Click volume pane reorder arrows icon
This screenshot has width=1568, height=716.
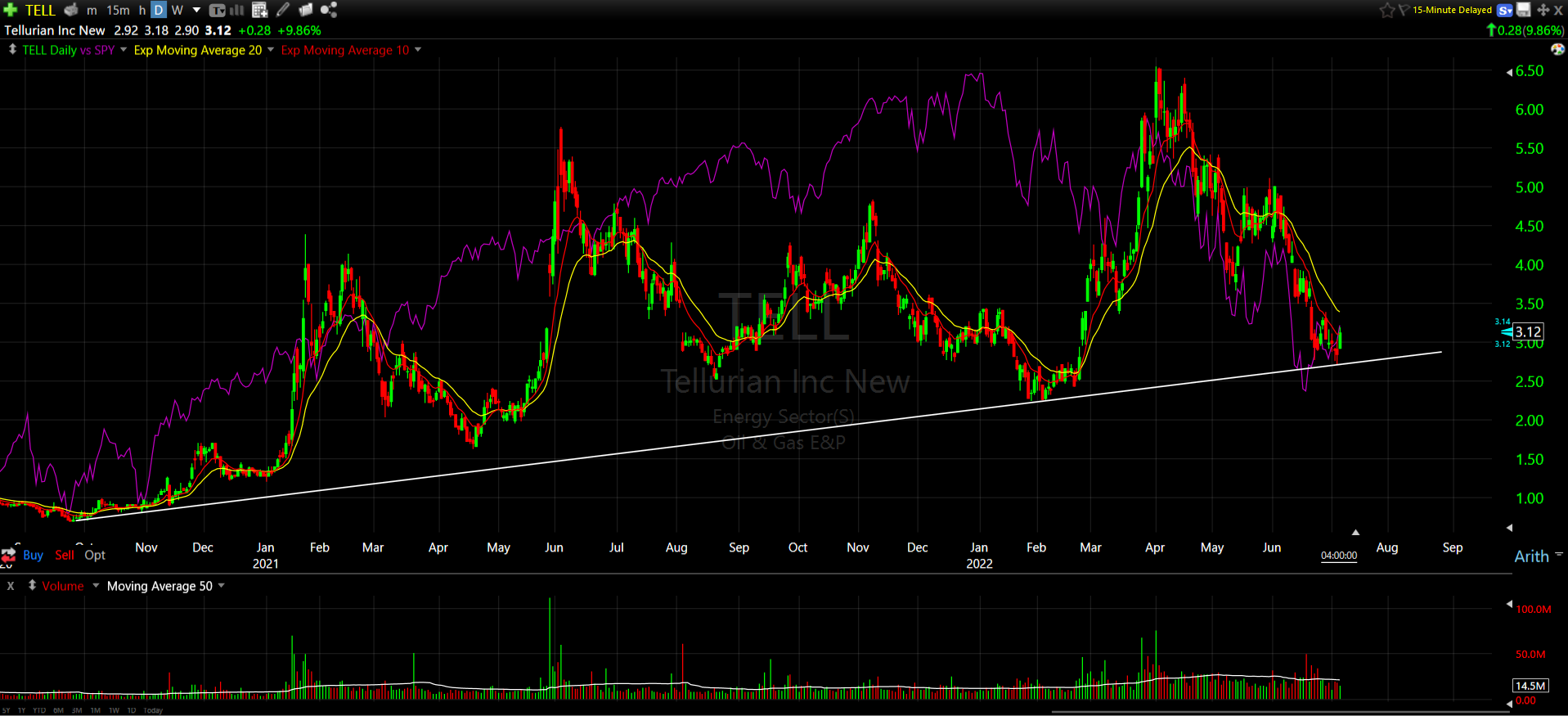coord(32,585)
